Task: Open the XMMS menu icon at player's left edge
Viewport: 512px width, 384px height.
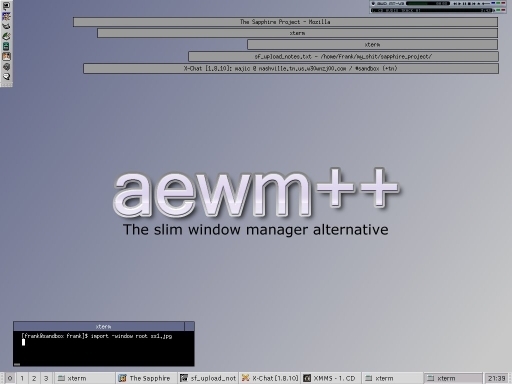Action: pyautogui.click(x=373, y=4)
